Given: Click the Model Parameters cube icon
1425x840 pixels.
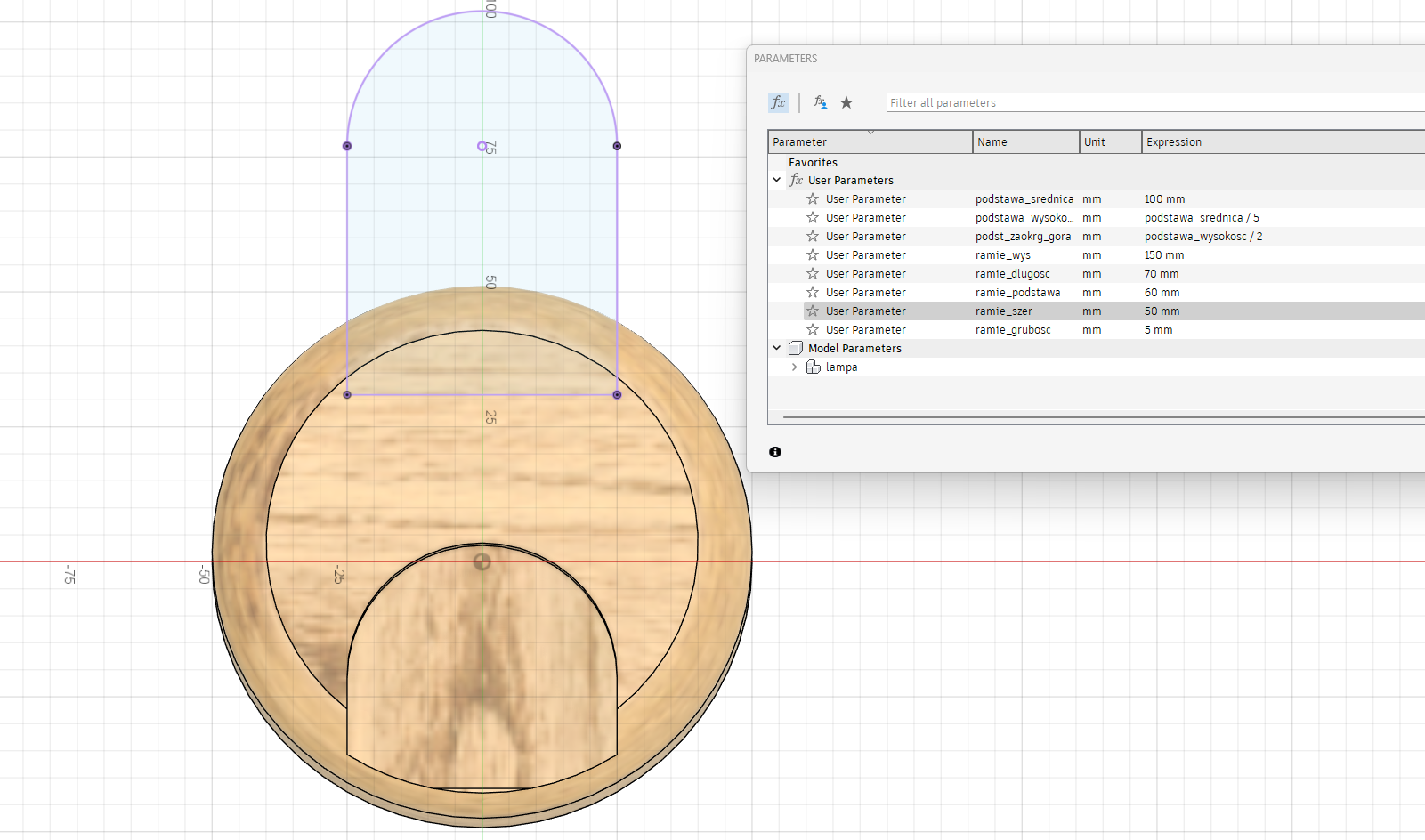Looking at the screenshot, I should point(796,348).
